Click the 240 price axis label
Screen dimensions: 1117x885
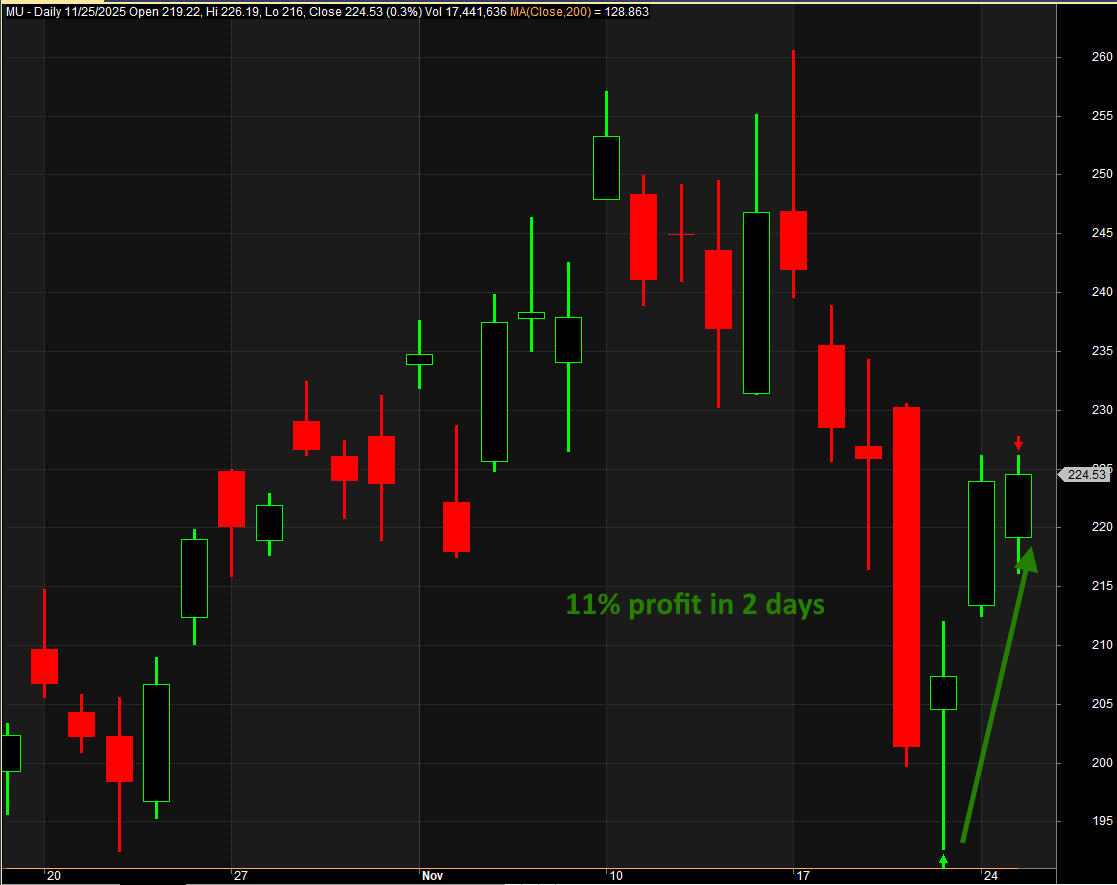pyautogui.click(x=1074, y=292)
